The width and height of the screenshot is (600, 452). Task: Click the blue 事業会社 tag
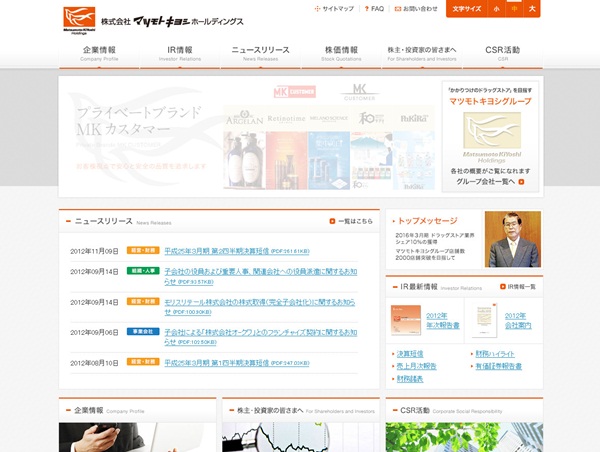143,331
